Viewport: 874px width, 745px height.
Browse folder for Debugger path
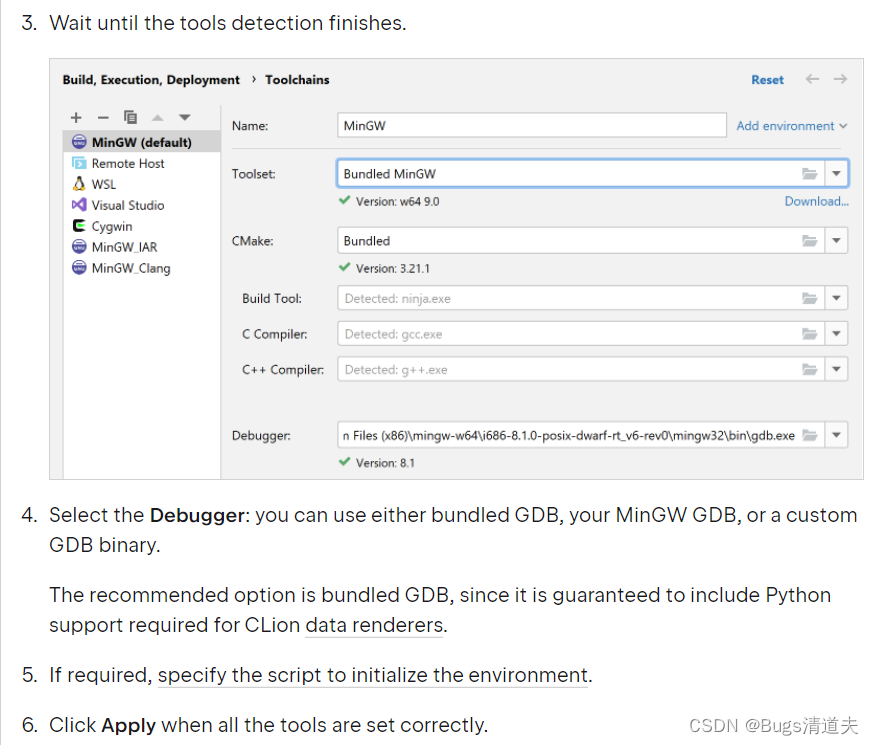pos(809,435)
